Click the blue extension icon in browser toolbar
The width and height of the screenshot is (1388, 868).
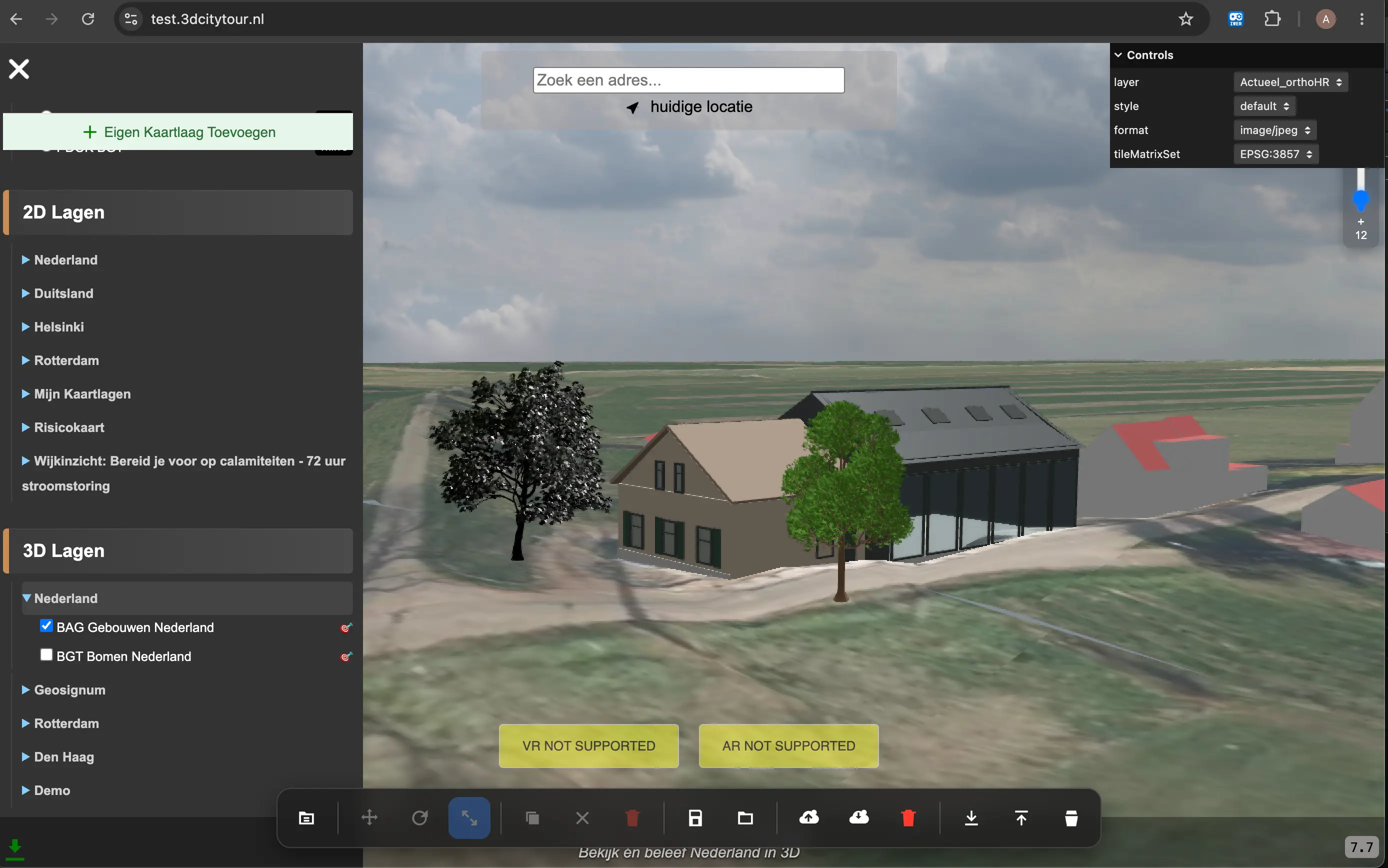[1236, 19]
